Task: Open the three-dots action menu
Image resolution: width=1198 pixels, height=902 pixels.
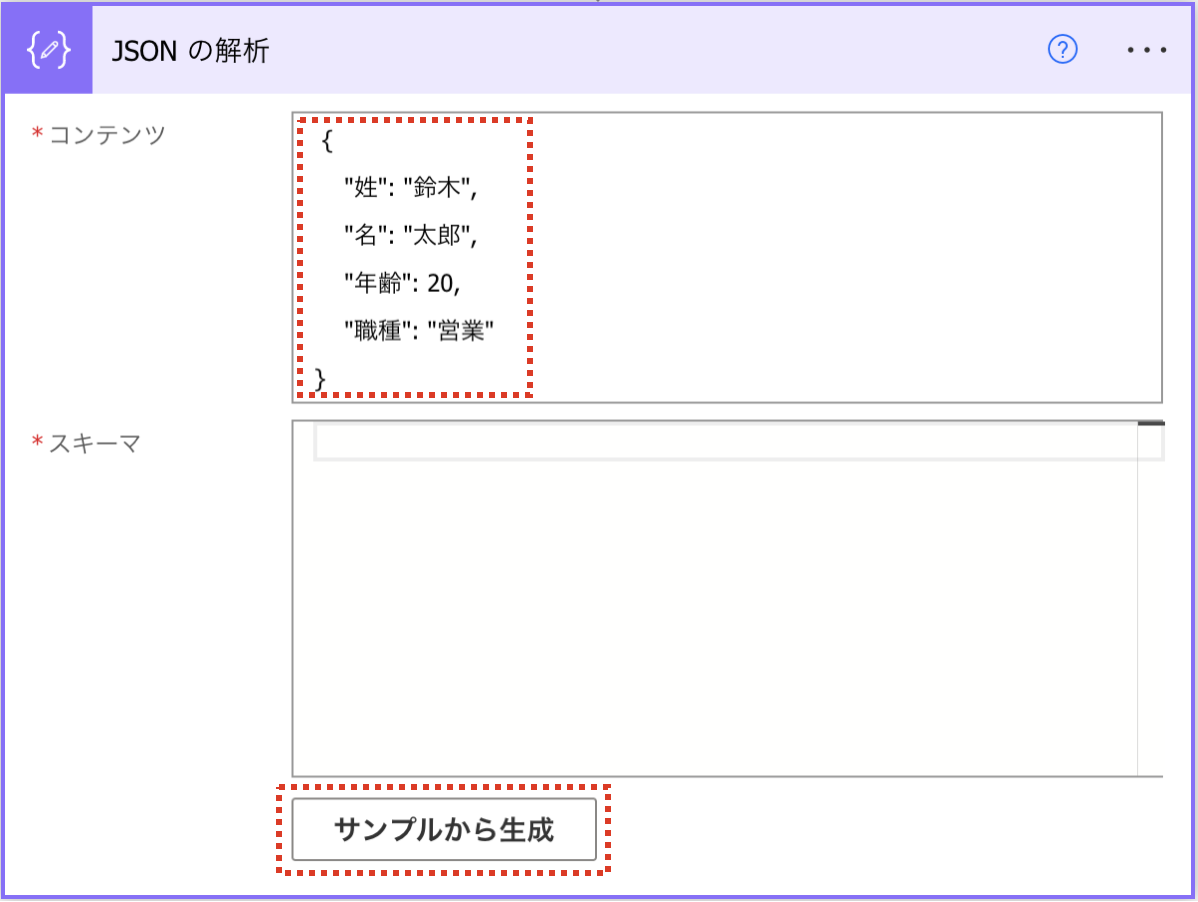Action: pyautogui.click(x=1147, y=50)
